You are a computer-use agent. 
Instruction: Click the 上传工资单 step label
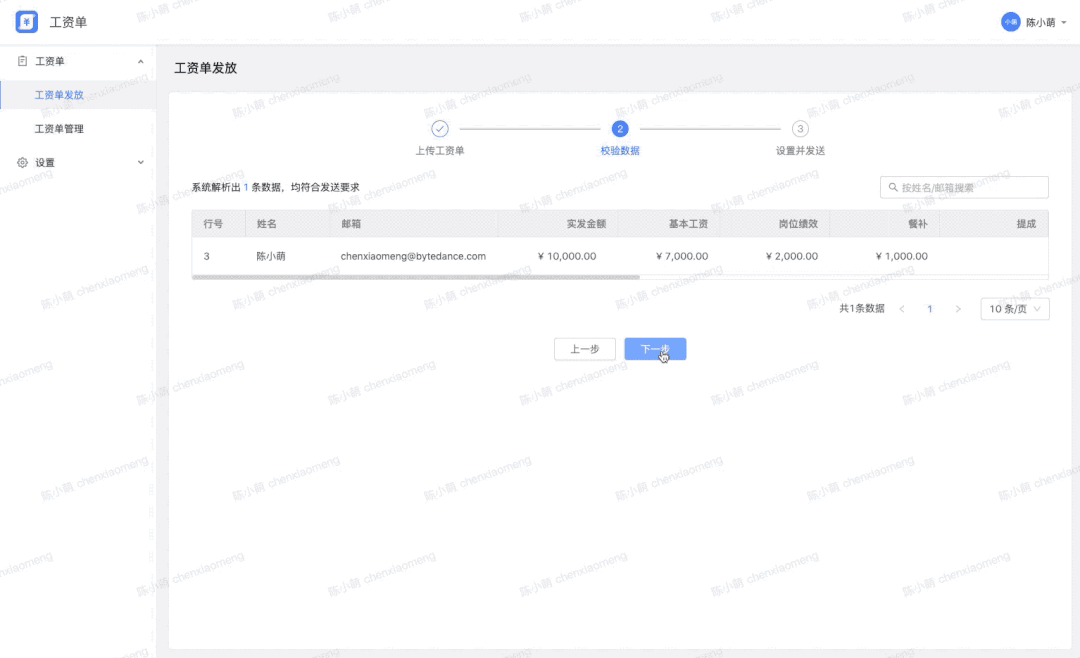[439, 151]
